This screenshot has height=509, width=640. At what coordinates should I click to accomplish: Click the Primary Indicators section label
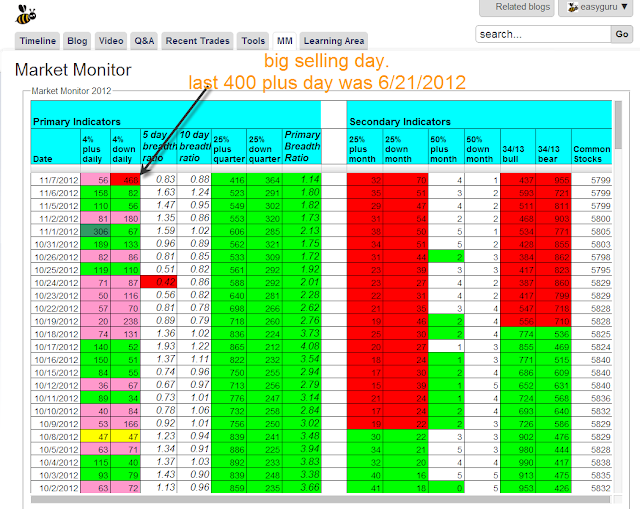(x=77, y=122)
